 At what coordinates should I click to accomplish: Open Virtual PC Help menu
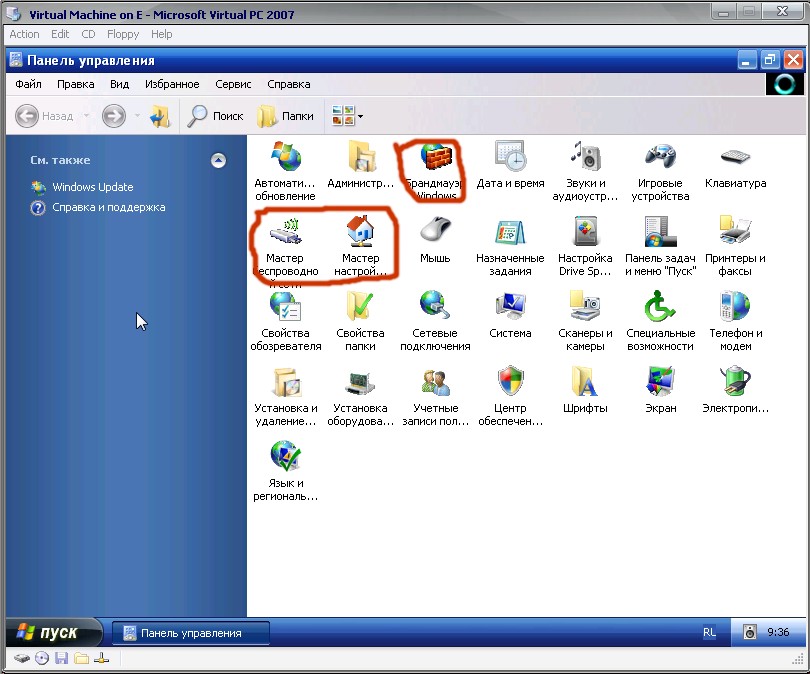click(x=162, y=34)
